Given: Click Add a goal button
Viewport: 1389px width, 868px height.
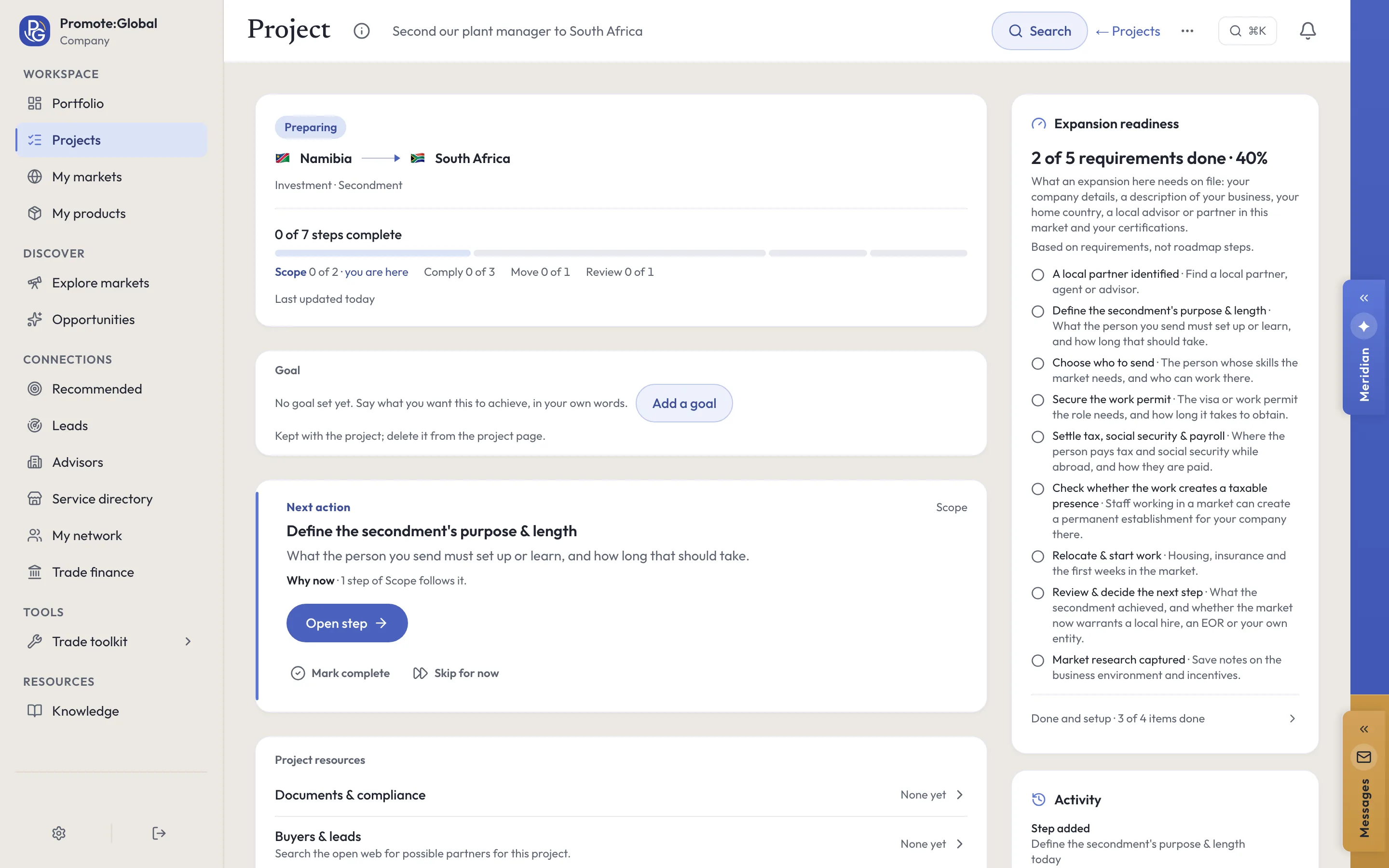Looking at the screenshot, I should (684, 403).
